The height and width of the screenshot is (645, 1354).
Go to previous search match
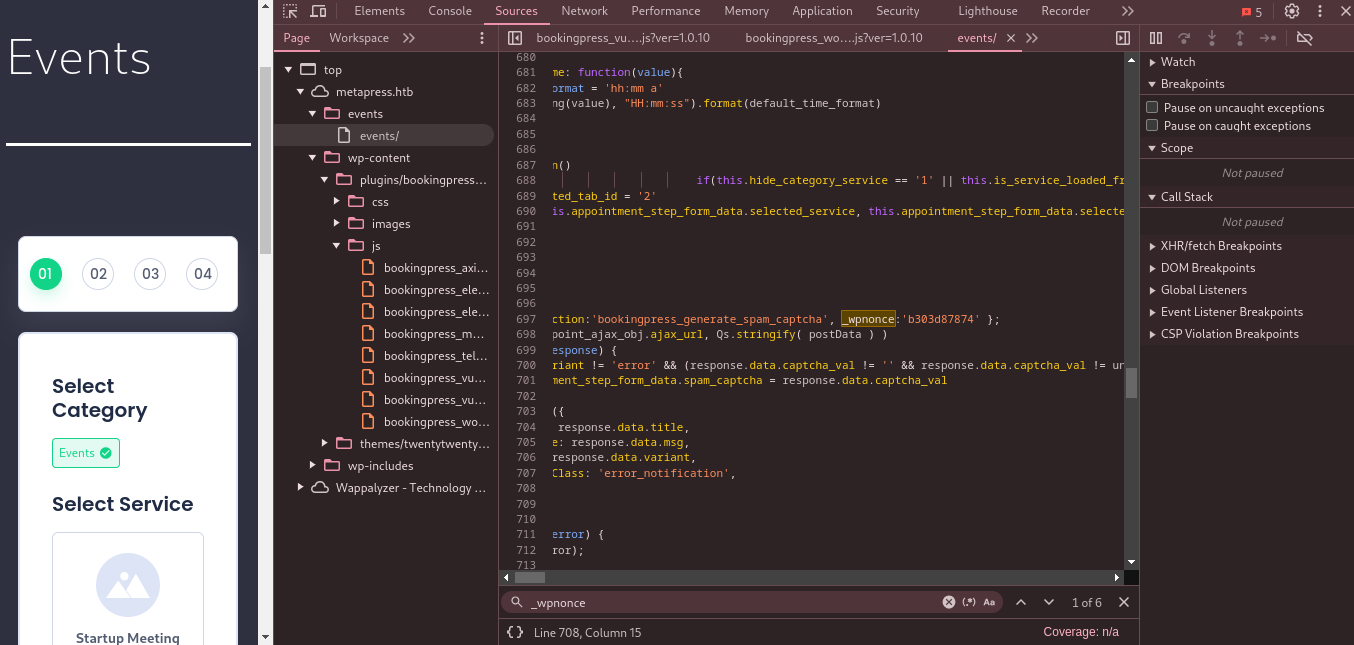point(1021,602)
